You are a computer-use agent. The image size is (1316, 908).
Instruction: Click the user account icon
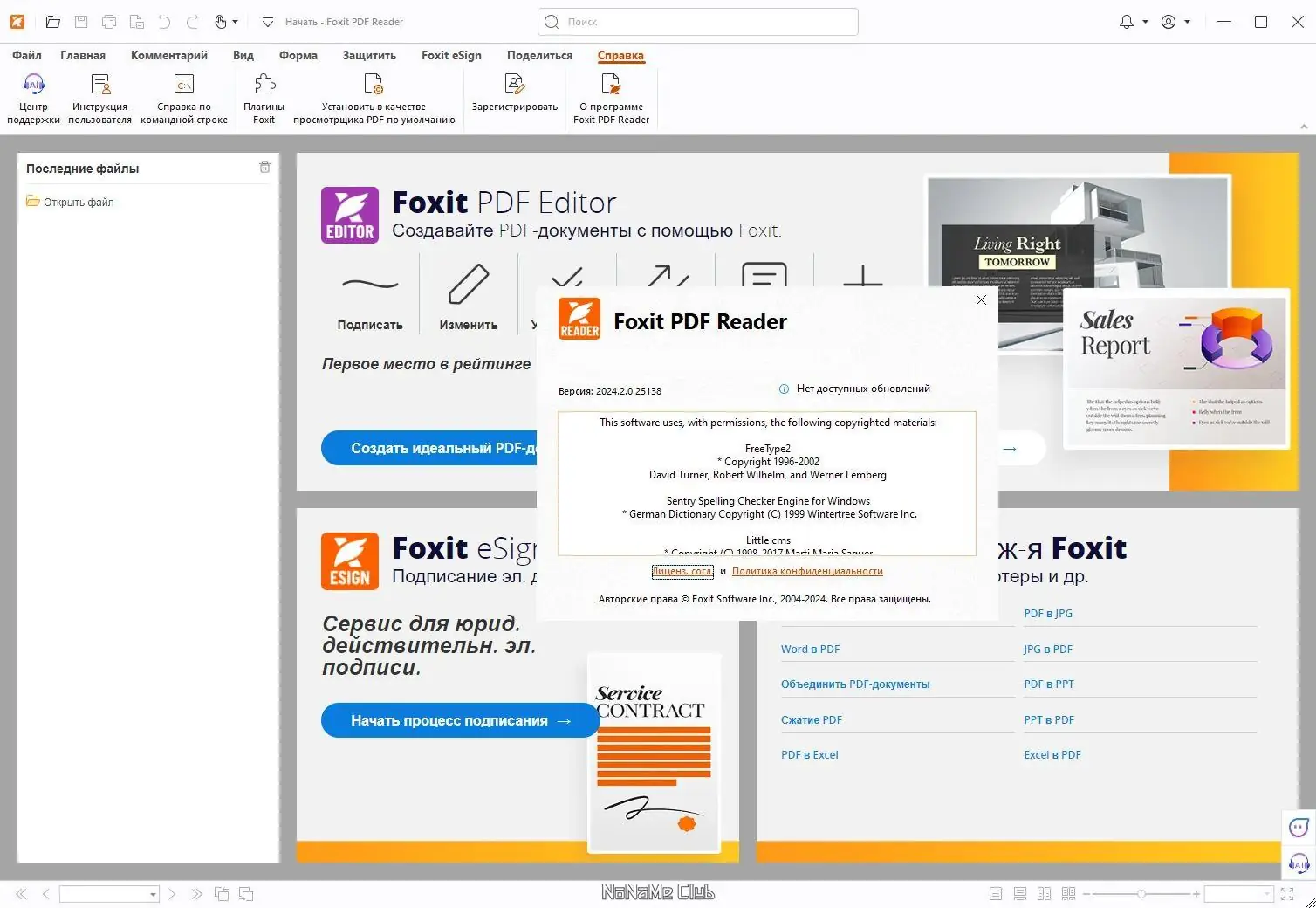[1169, 22]
